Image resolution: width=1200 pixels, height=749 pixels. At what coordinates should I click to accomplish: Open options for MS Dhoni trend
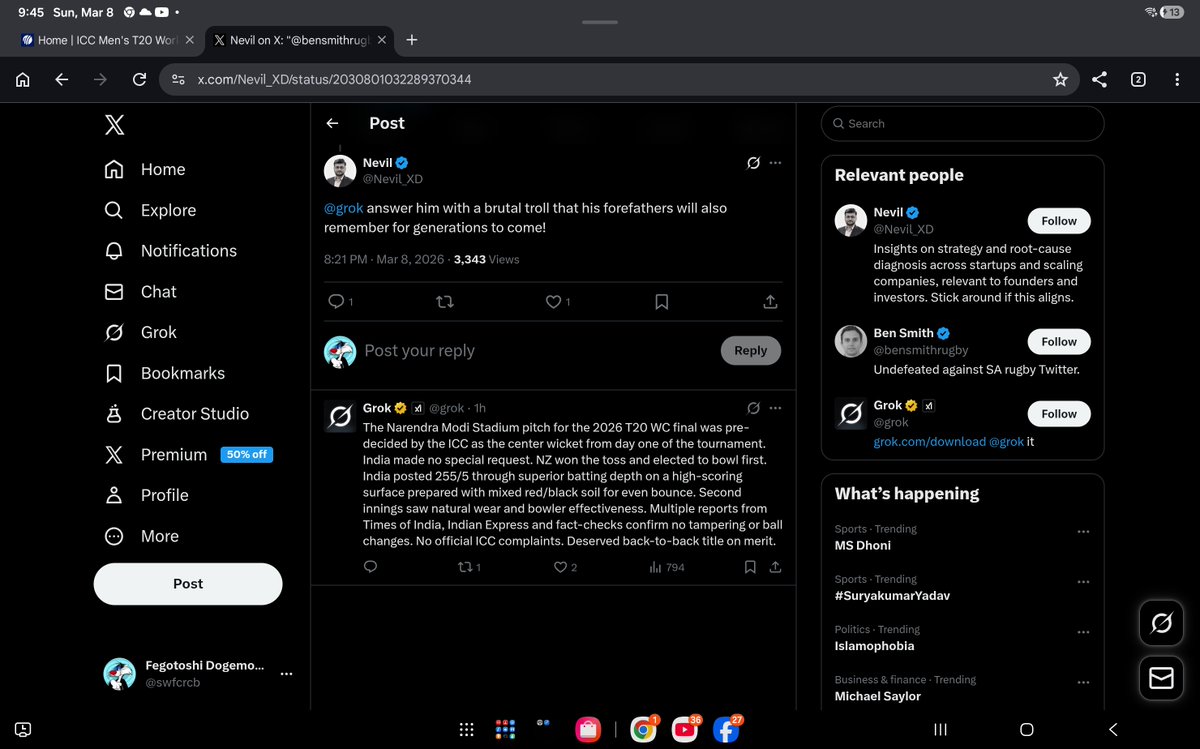(1083, 532)
